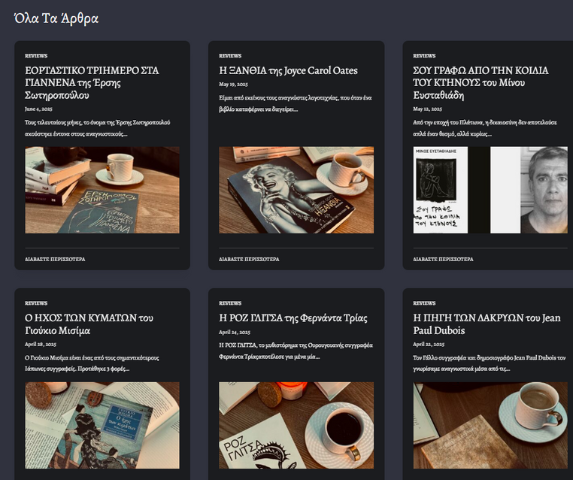Image resolution: width=573 pixels, height=480 pixels.
Task: Click the ΡΟΖ ΓΛΙΤΣΑ book with black coffee thumbnail
Action: click(x=296, y=426)
